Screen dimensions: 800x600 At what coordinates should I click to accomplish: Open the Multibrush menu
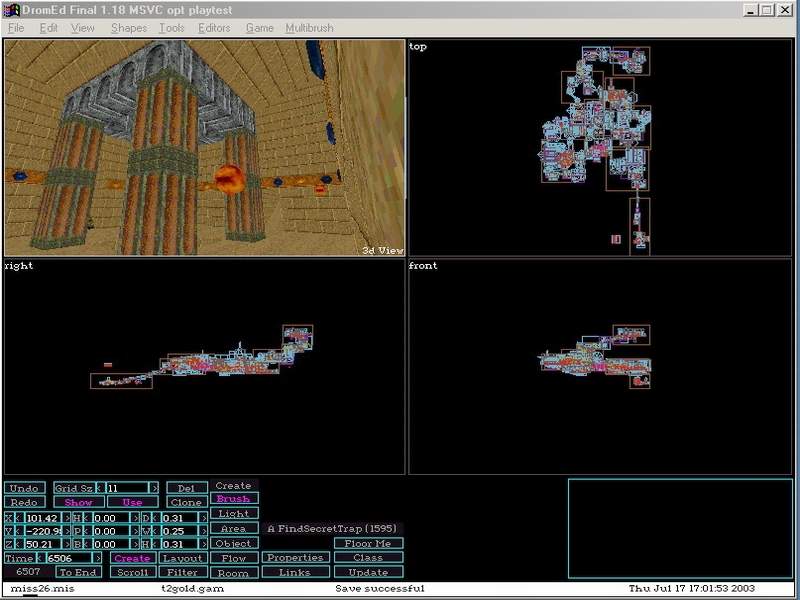(x=309, y=28)
